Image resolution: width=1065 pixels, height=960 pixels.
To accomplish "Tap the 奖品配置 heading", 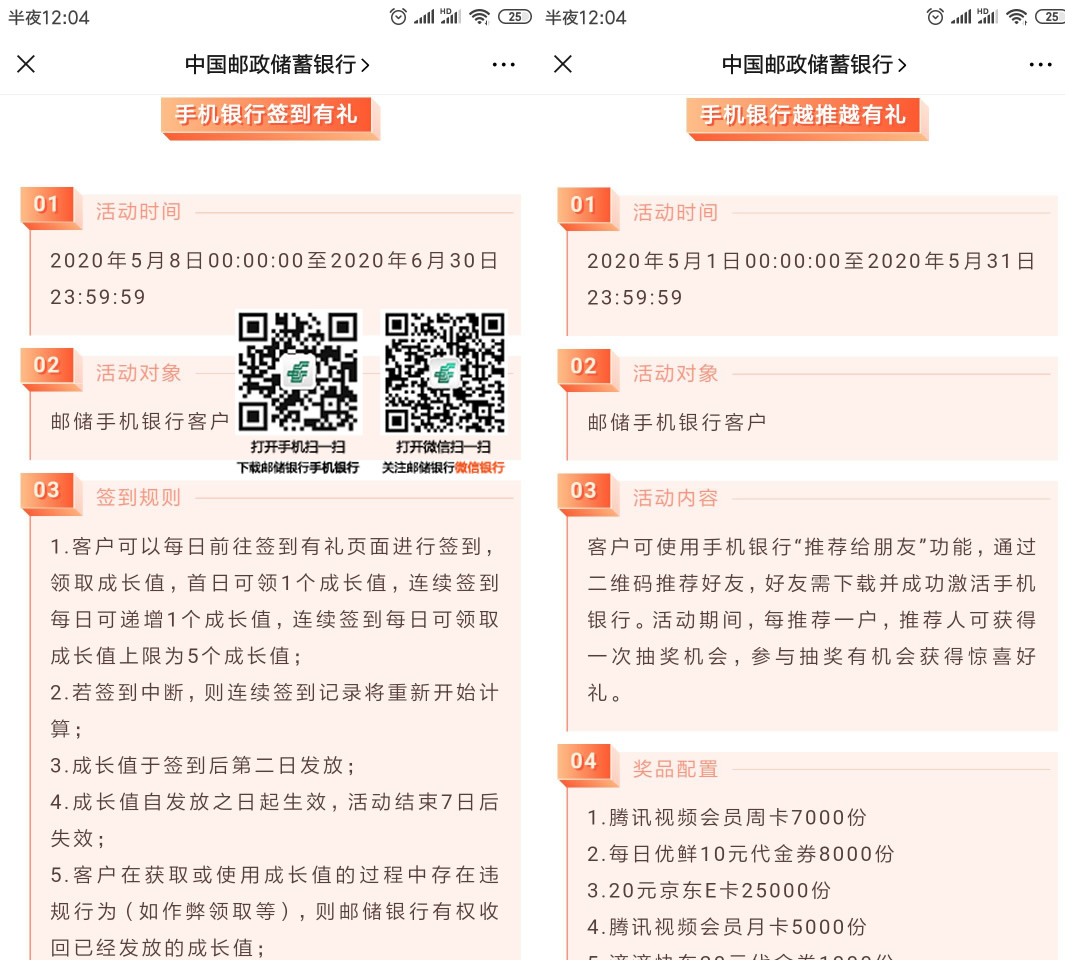I will [675, 769].
